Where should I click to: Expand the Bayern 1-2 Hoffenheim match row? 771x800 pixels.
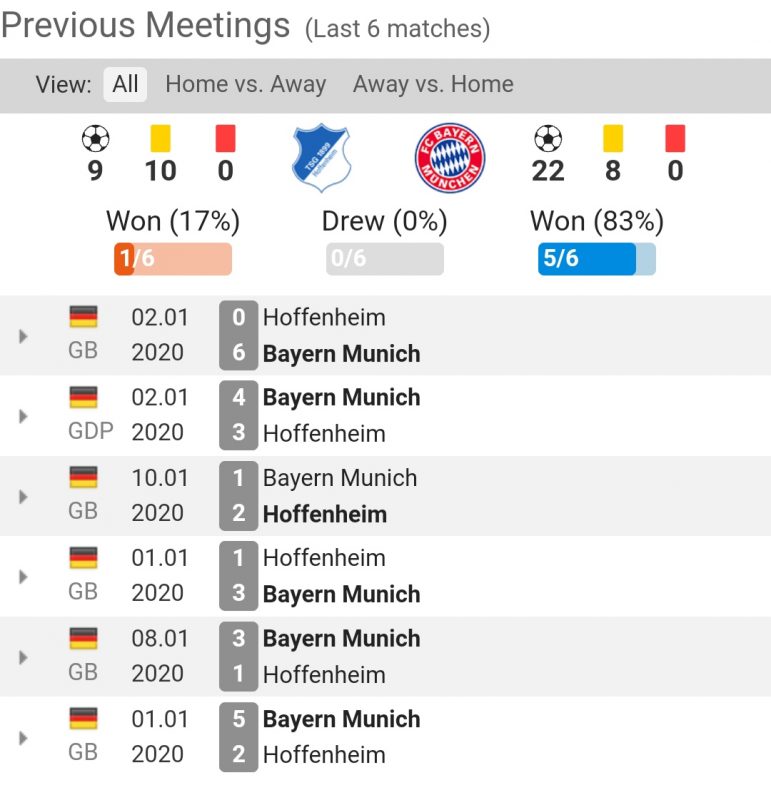tap(23, 496)
